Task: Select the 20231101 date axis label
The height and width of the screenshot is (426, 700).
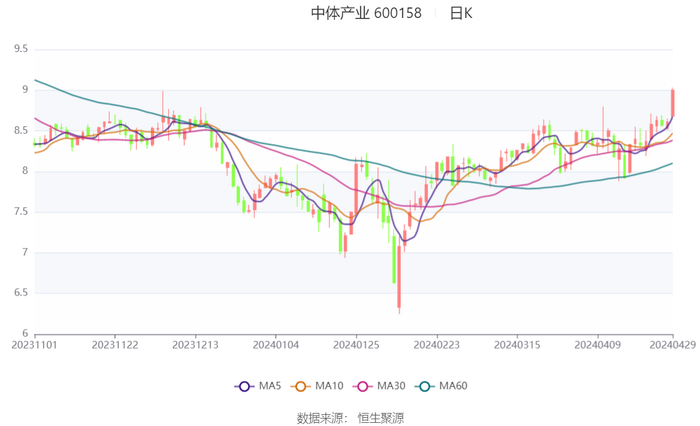Action: (35, 345)
